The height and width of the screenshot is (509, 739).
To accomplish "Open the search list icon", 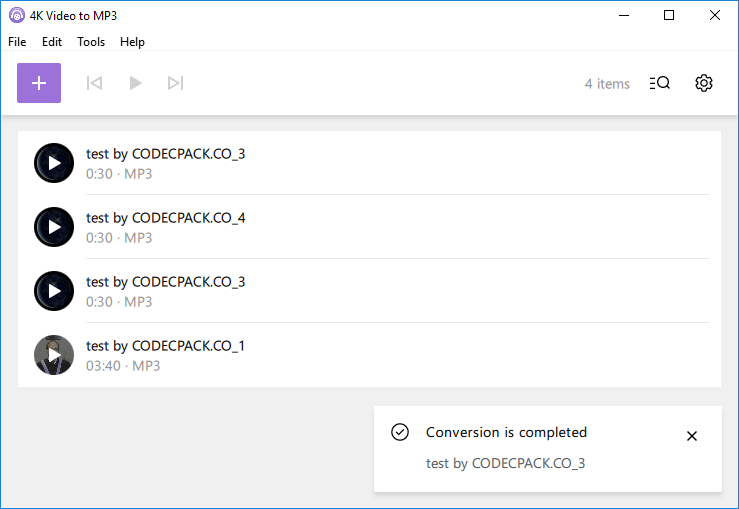I will [659, 83].
